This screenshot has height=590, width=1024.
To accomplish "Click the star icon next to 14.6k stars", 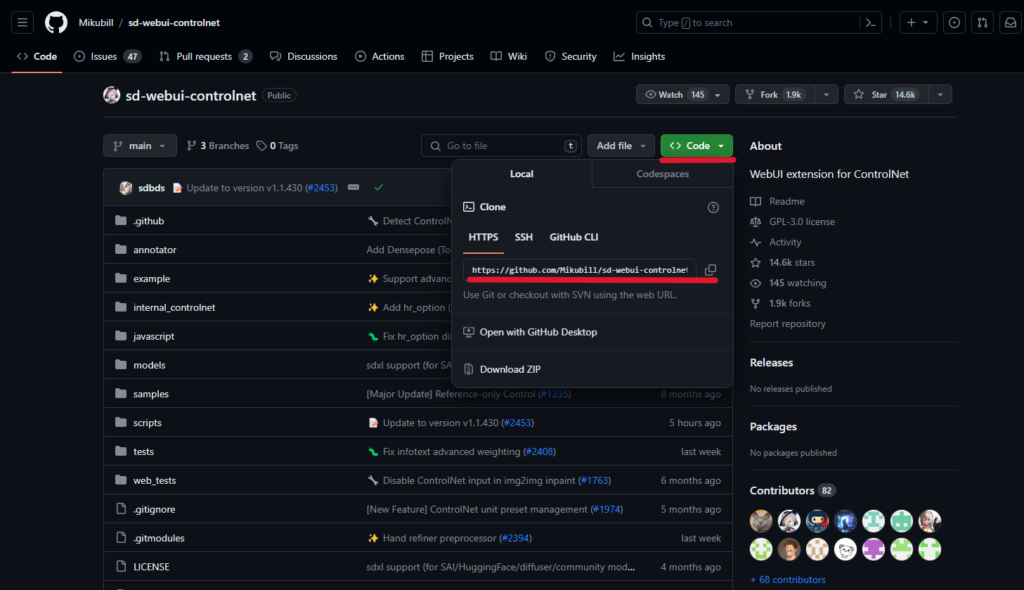I will pos(756,263).
